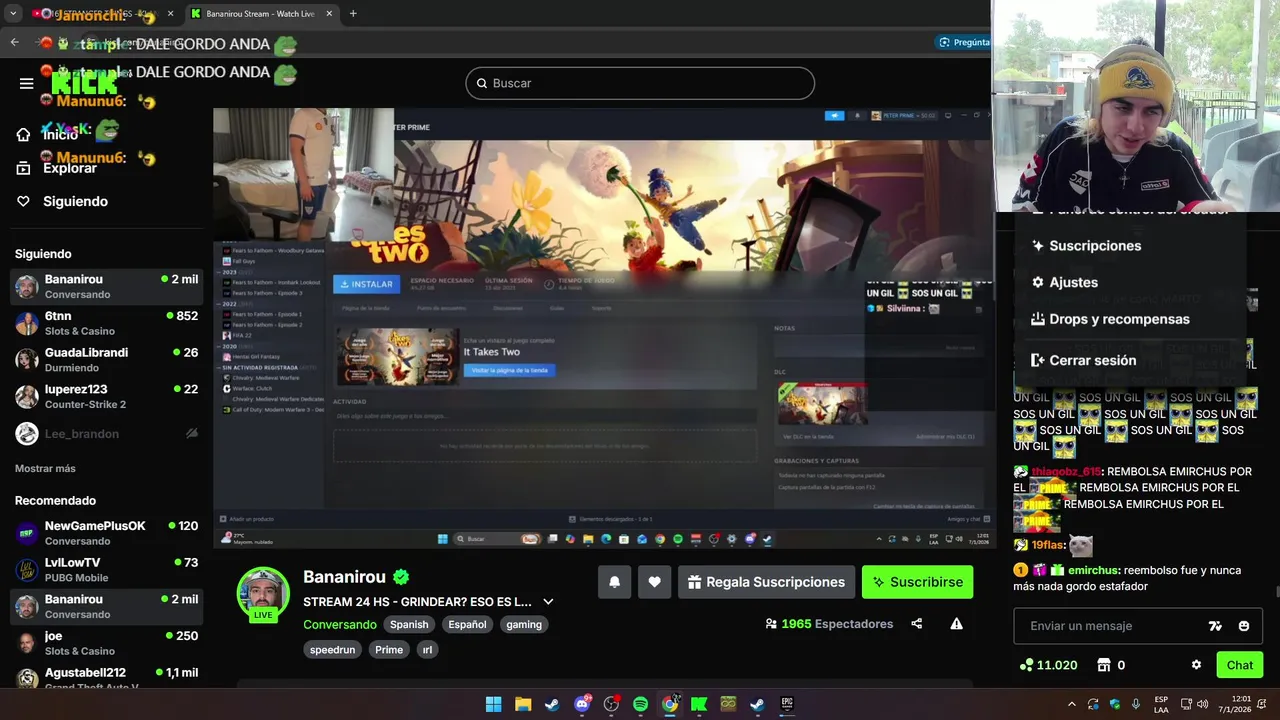
Task: Open the Kick hamburger sidebar menu
Action: coord(27,83)
